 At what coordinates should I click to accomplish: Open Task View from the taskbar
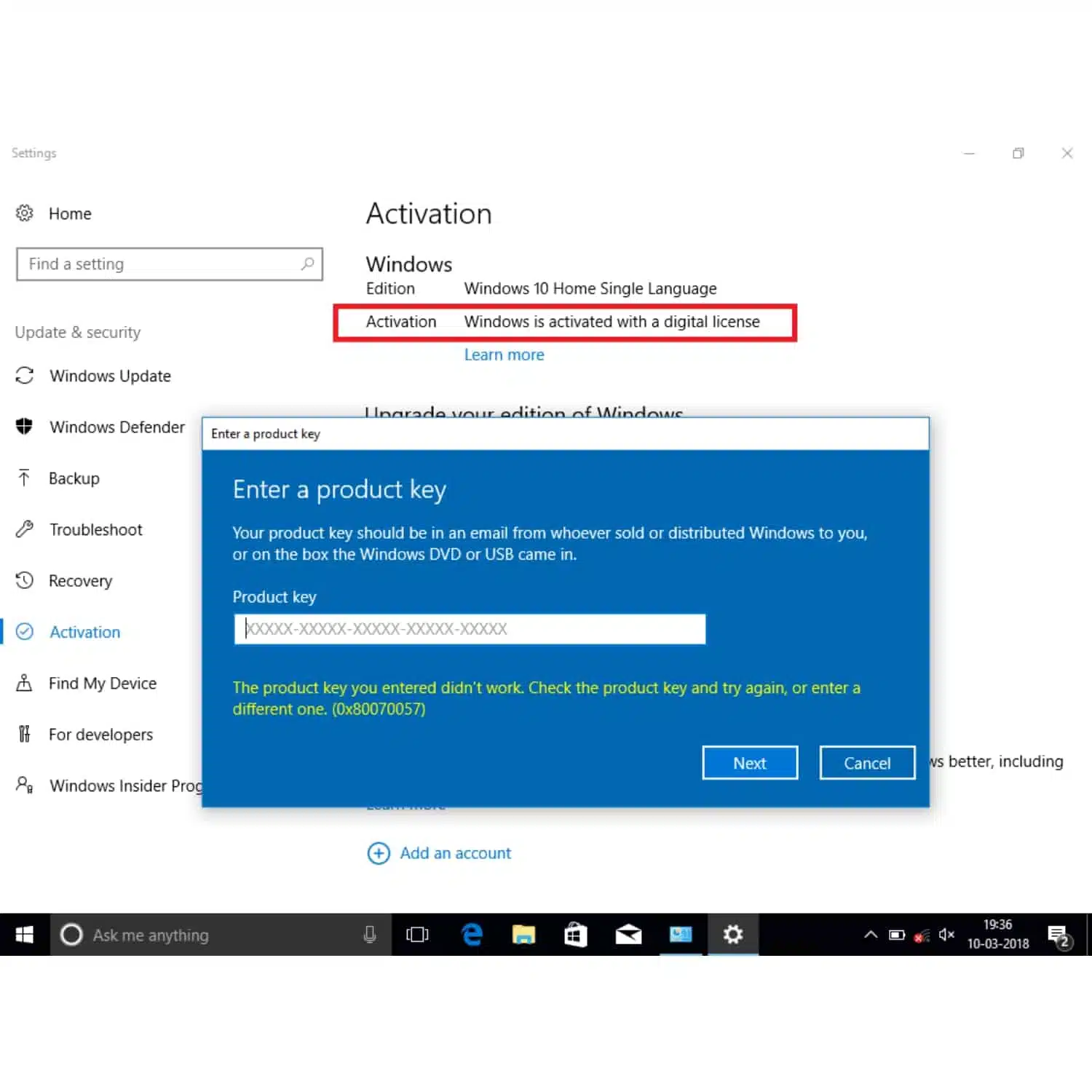click(417, 935)
